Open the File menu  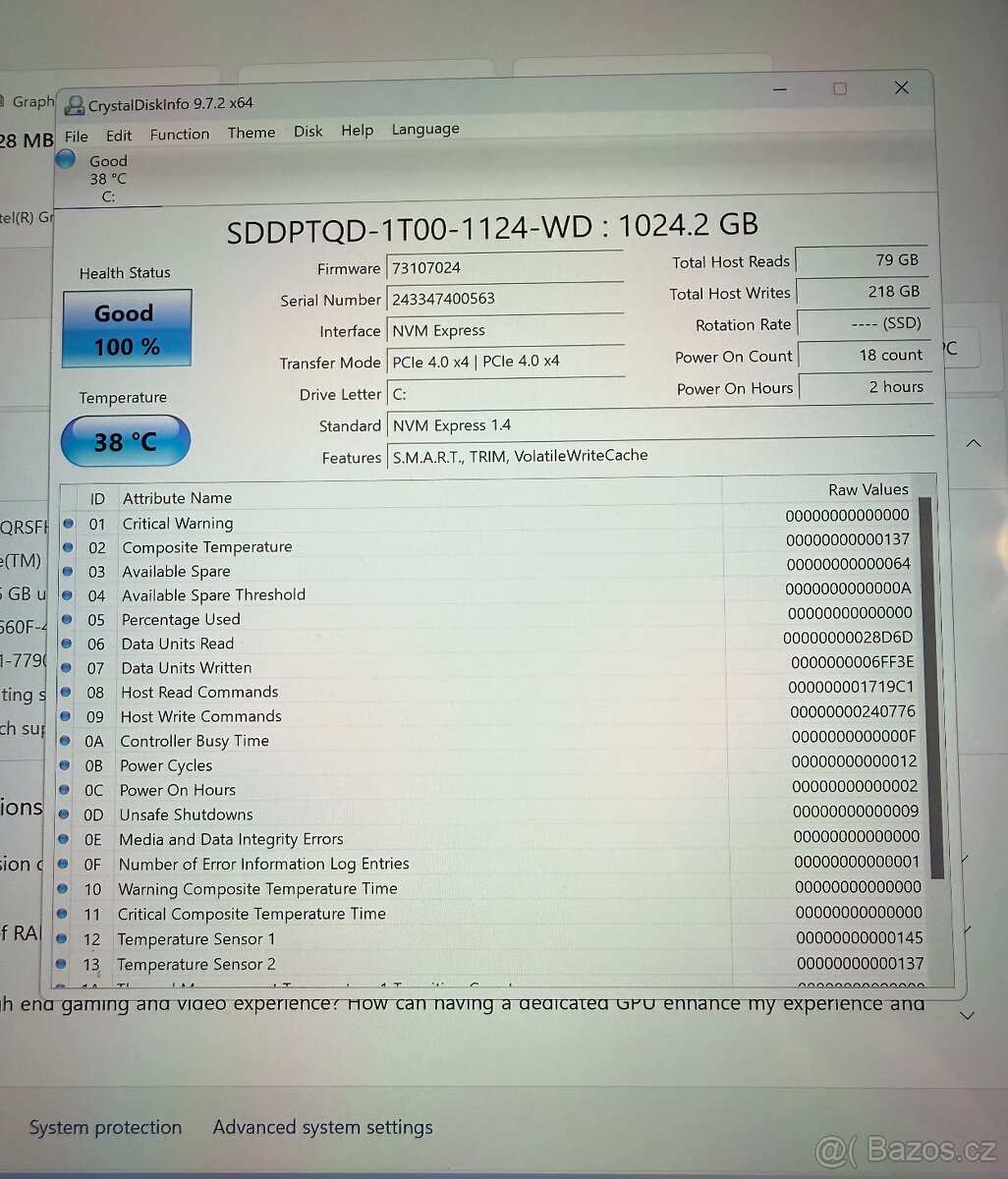(x=76, y=137)
